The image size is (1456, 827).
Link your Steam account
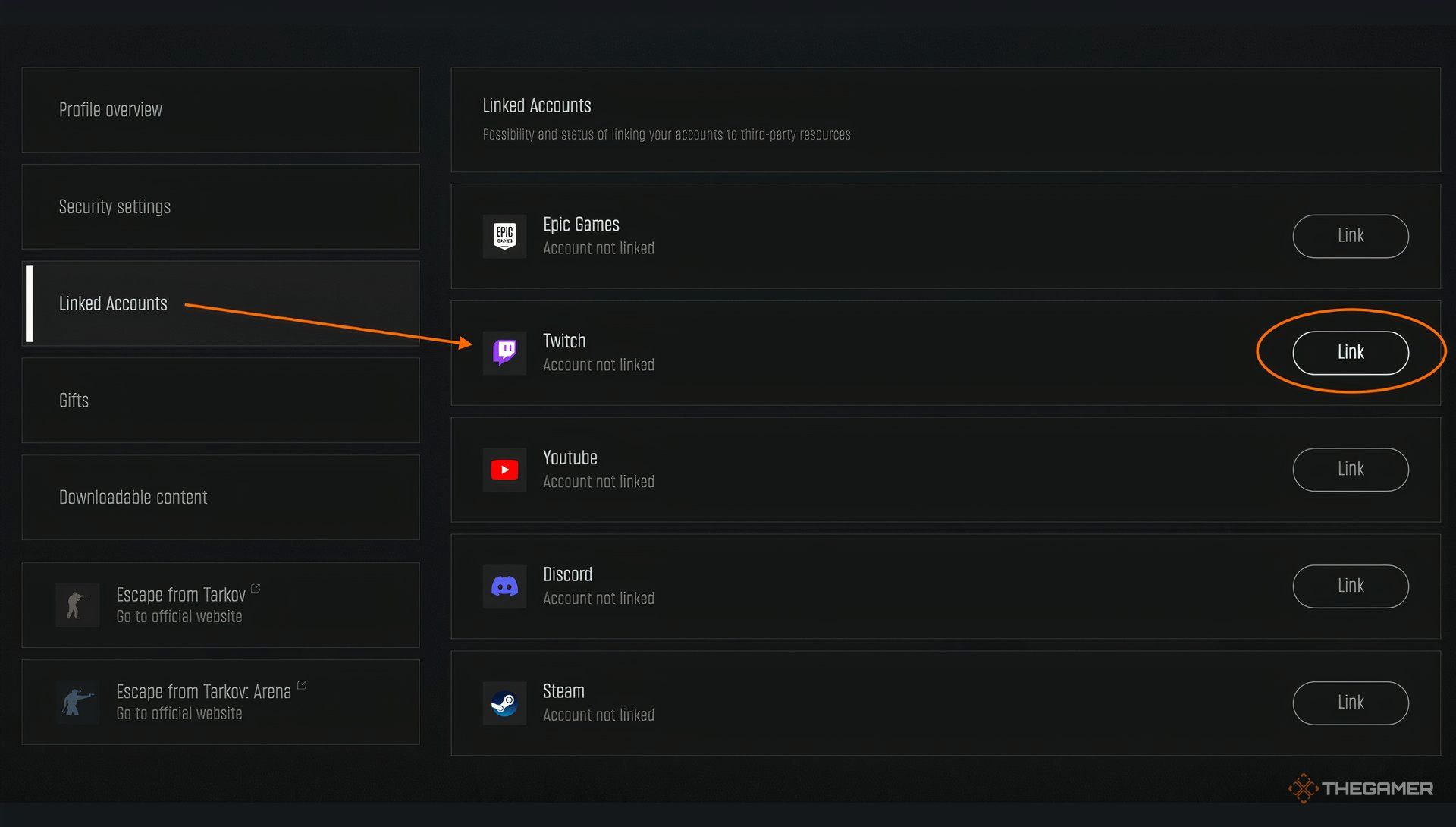1350,703
